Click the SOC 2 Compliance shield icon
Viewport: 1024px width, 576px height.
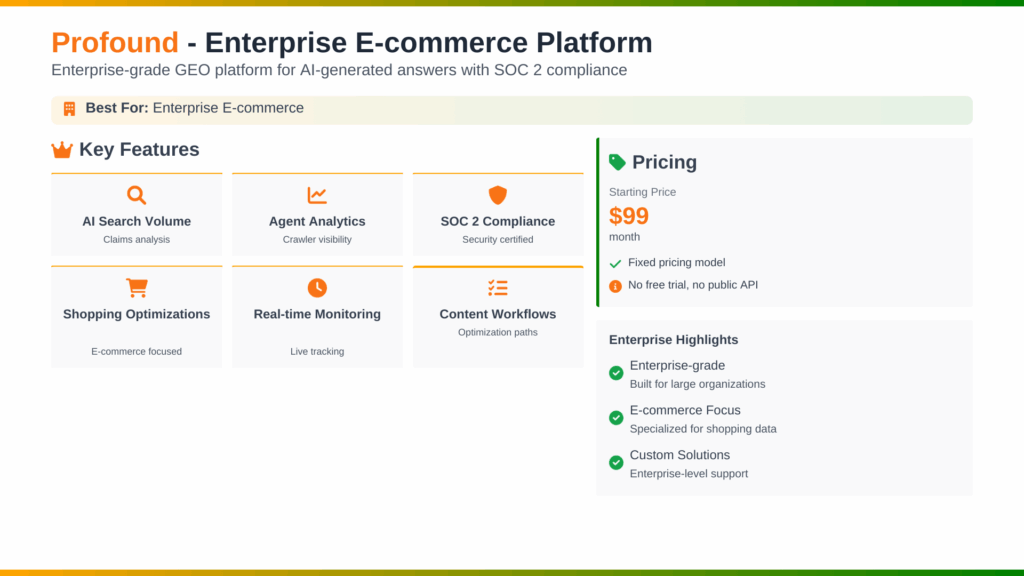(498, 195)
